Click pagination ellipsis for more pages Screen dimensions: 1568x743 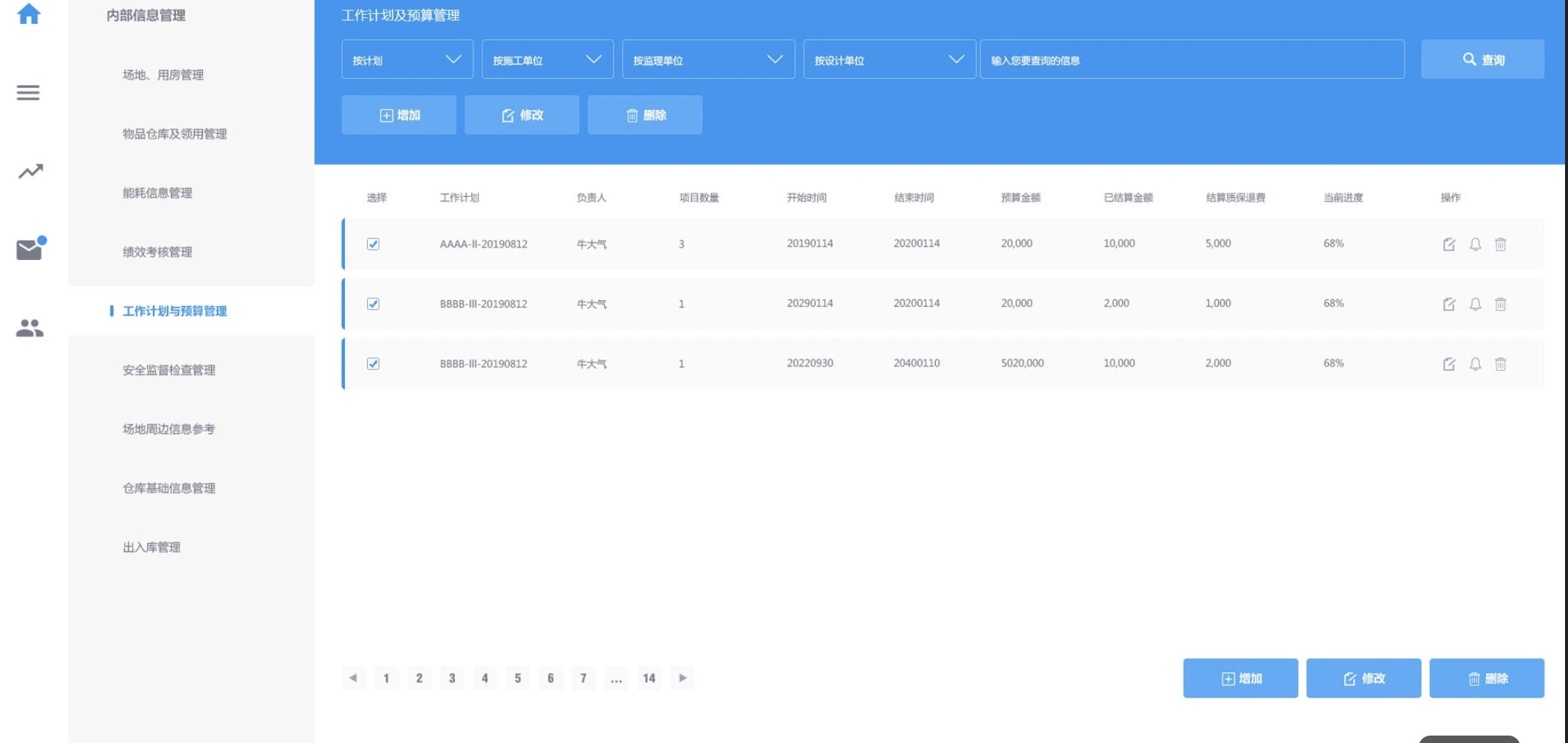tap(616, 678)
